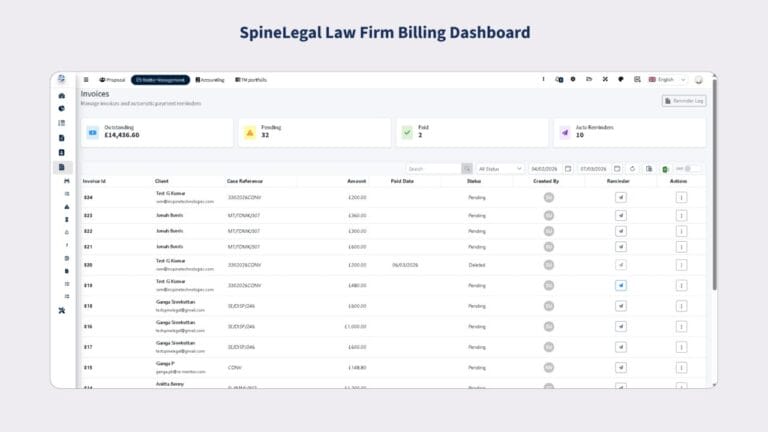
Task: Click the Amount column header
Action: (x=357, y=181)
